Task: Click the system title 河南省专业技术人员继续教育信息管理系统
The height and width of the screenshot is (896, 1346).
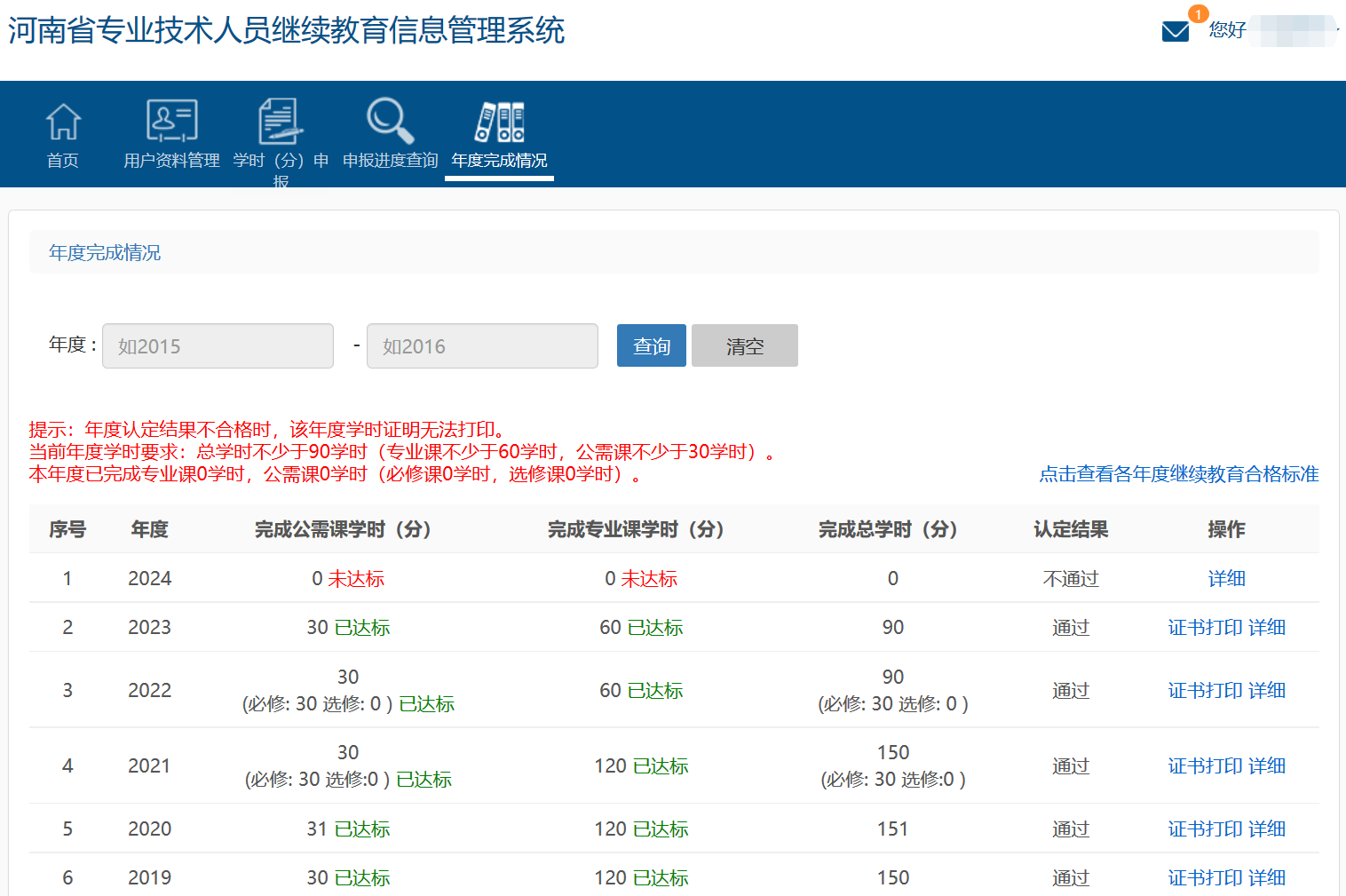Action: click(x=287, y=30)
